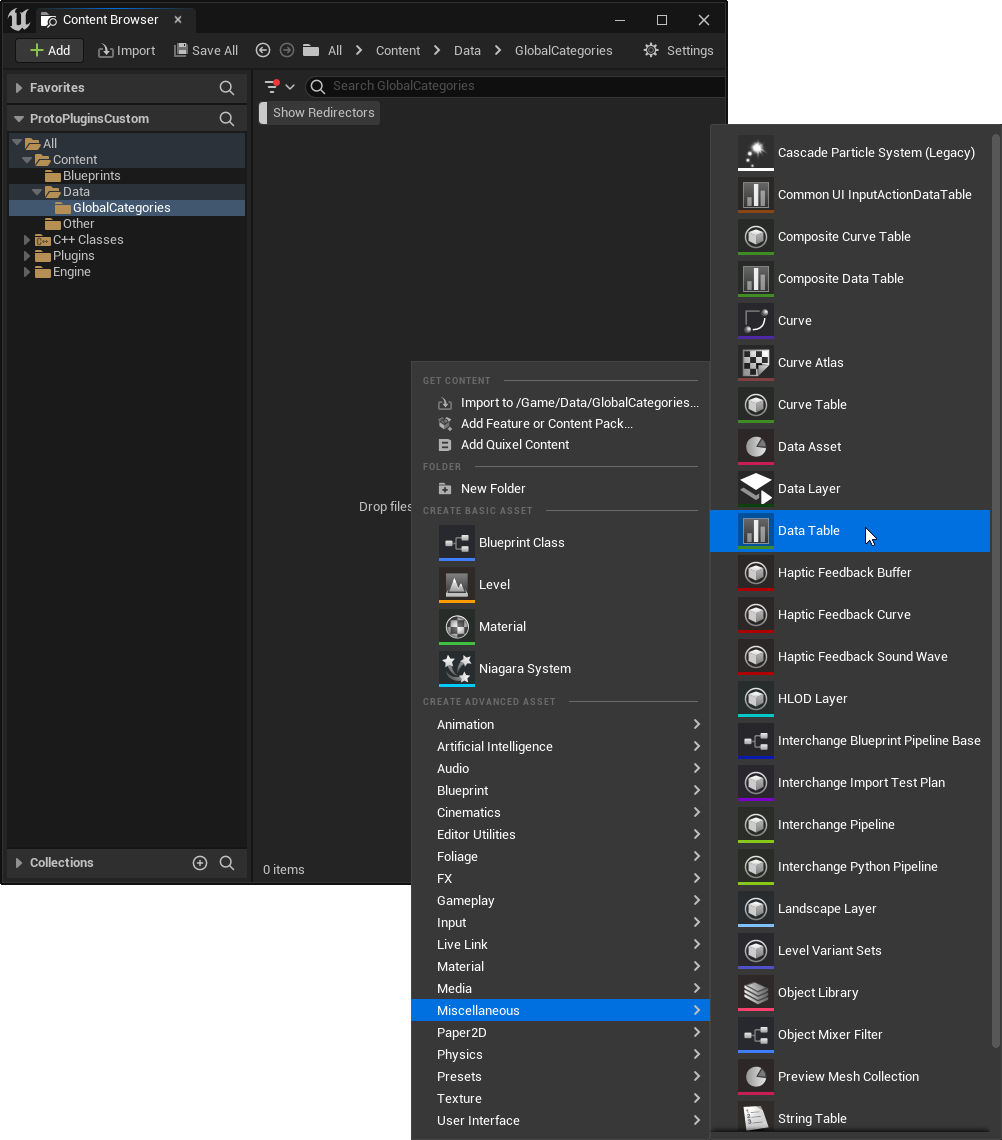Screen dimensions: 1002x1140
Task: Choose the Niagara System icon
Action: 457,669
